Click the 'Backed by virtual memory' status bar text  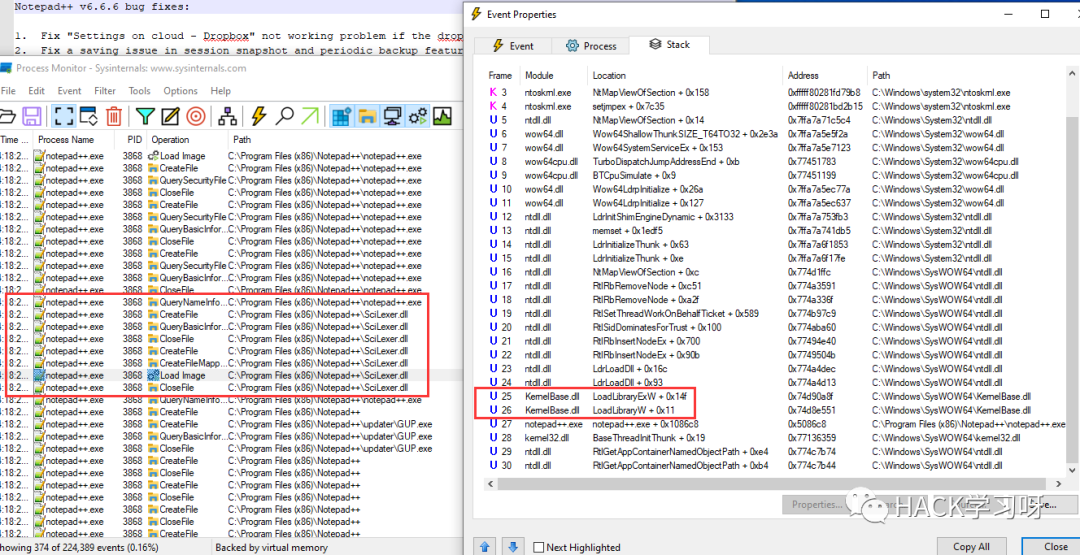(271, 547)
